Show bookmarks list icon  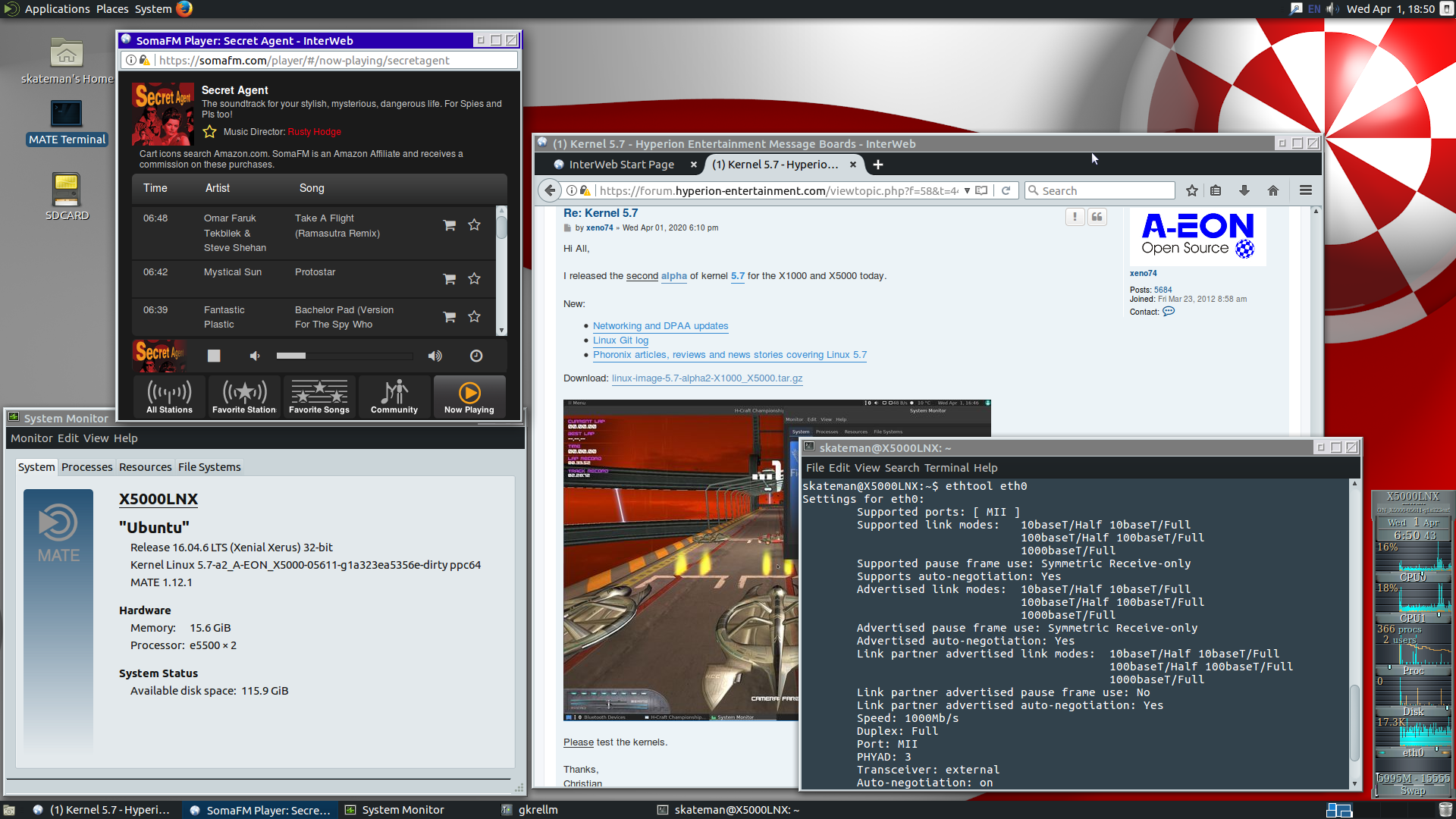[x=1216, y=190]
